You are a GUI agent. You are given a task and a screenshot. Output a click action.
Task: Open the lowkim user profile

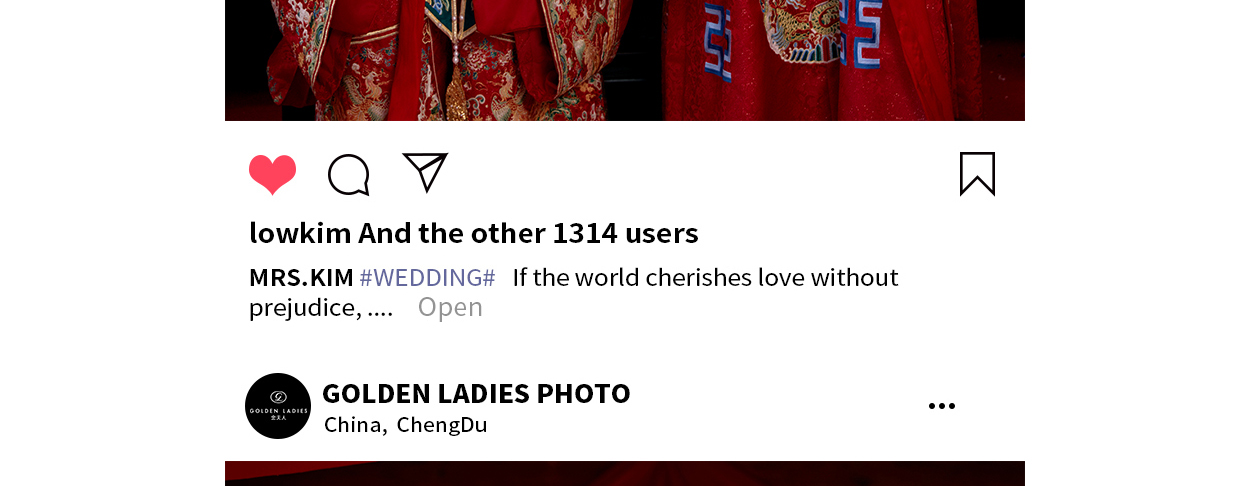pos(300,233)
